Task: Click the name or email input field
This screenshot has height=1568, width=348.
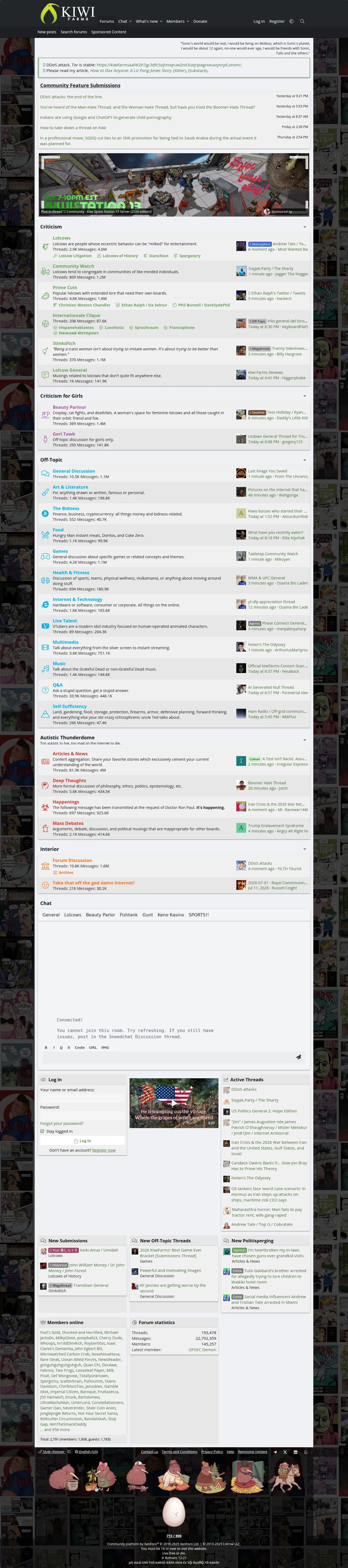Action: coord(82,1099)
